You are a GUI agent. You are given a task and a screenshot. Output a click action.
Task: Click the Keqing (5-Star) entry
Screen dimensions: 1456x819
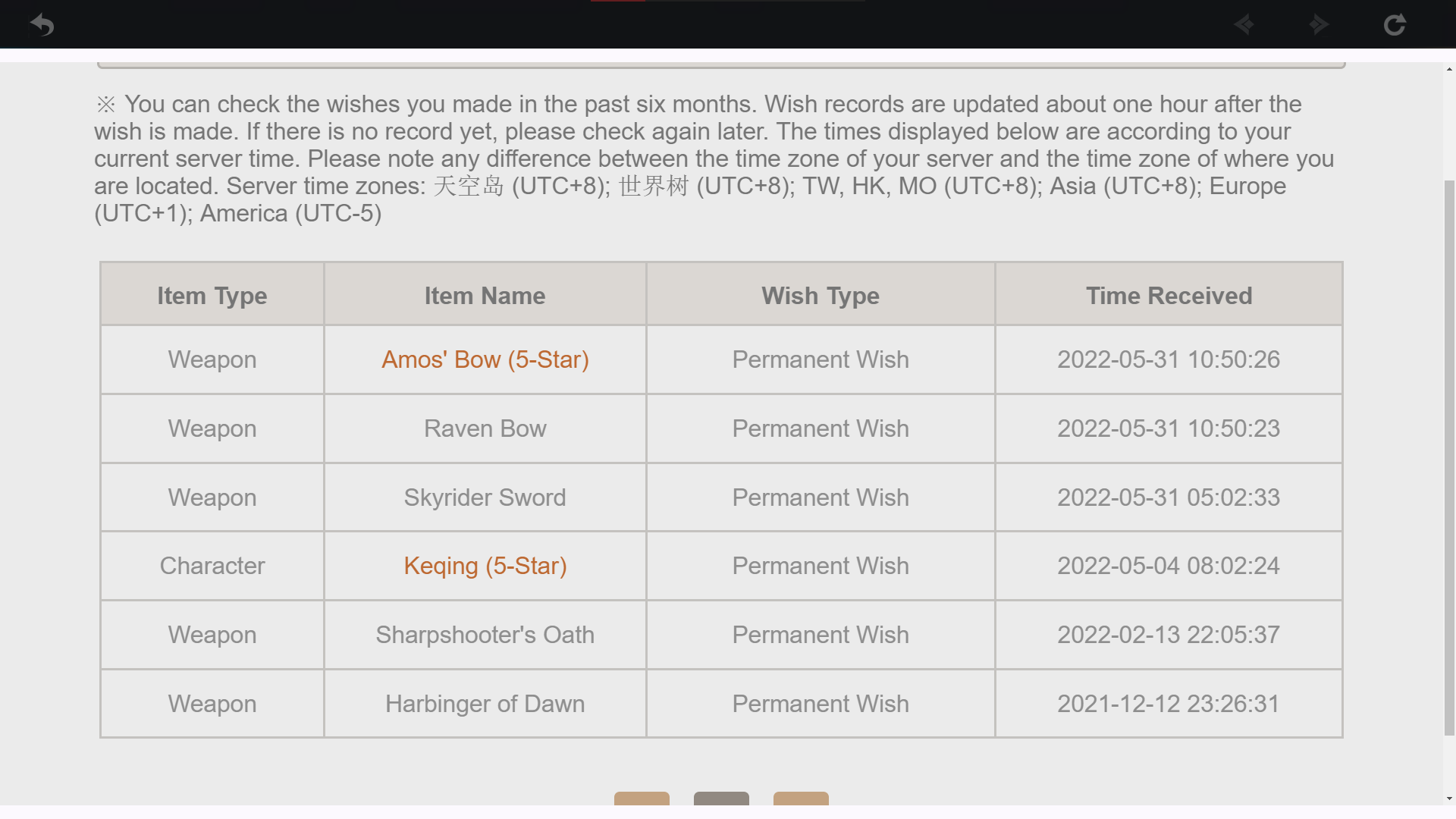click(485, 566)
